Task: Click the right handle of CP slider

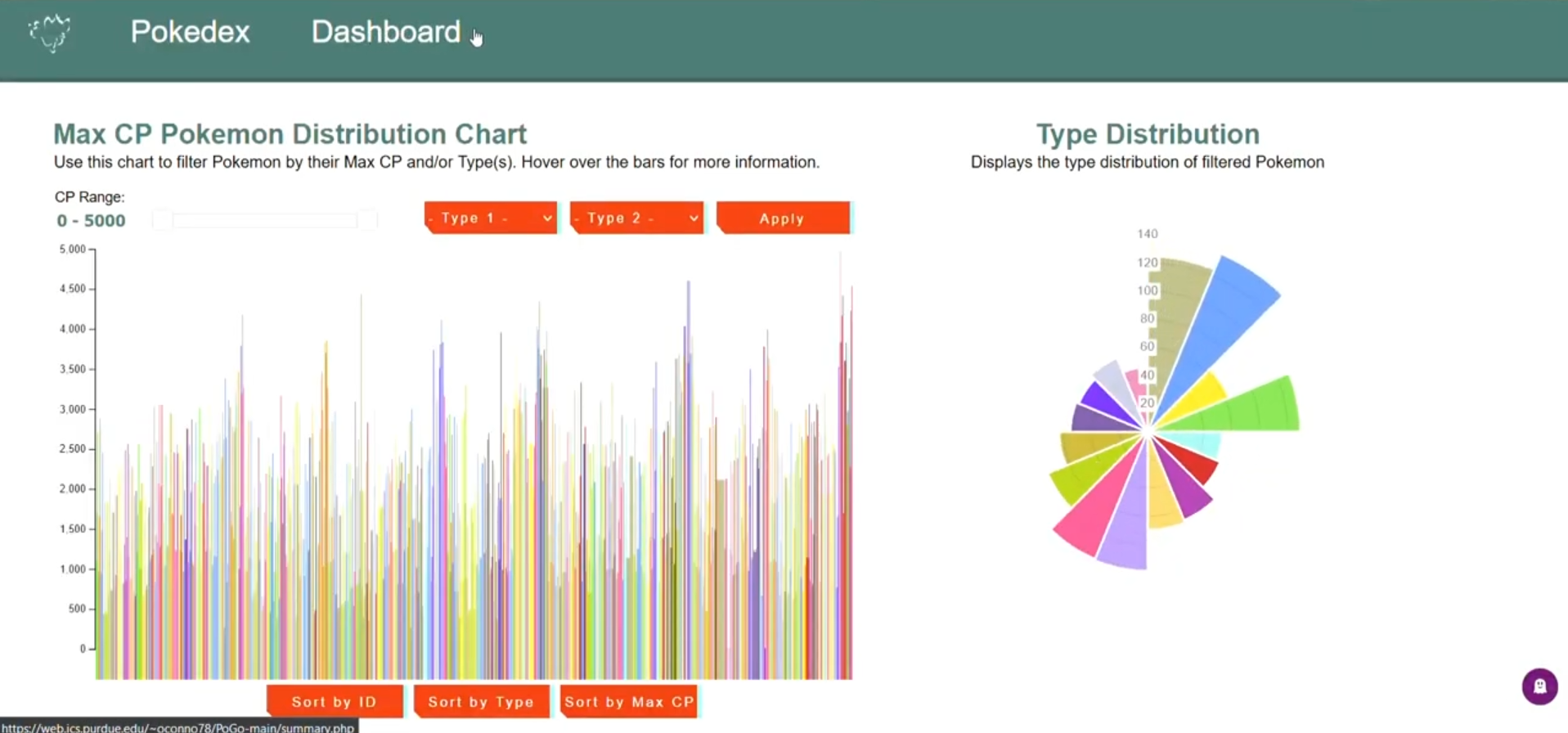Action: (x=367, y=221)
